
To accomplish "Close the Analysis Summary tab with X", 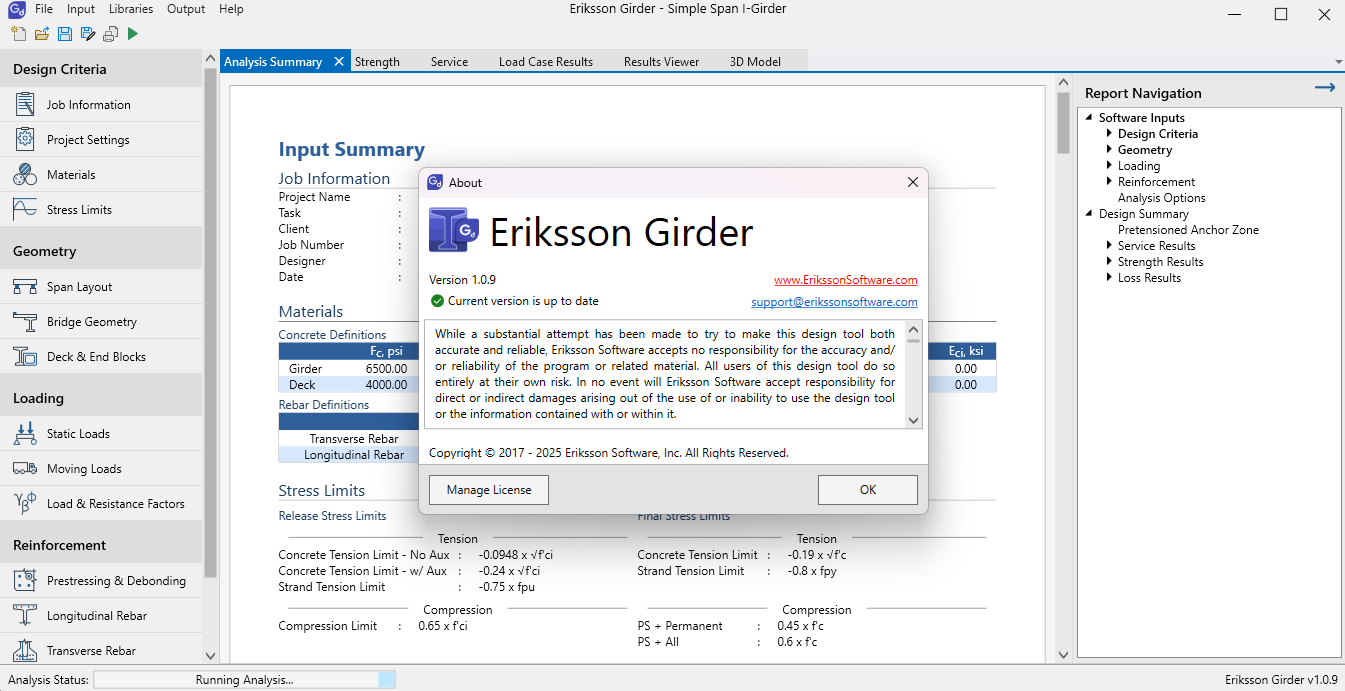I will 339,61.
